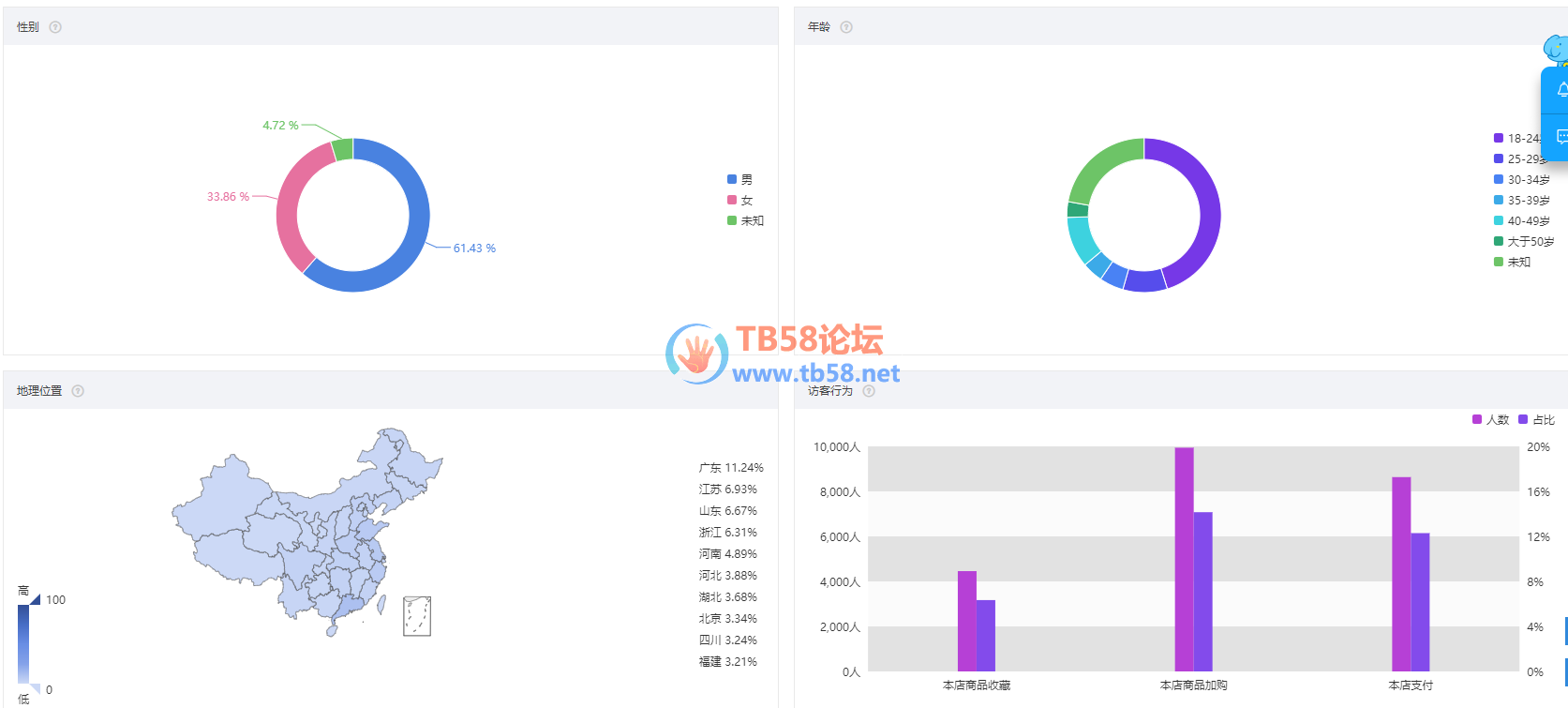The width and height of the screenshot is (1568, 708).
Task: Toggle 大于50岁 legend in age chart
Action: click(1523, 241)
